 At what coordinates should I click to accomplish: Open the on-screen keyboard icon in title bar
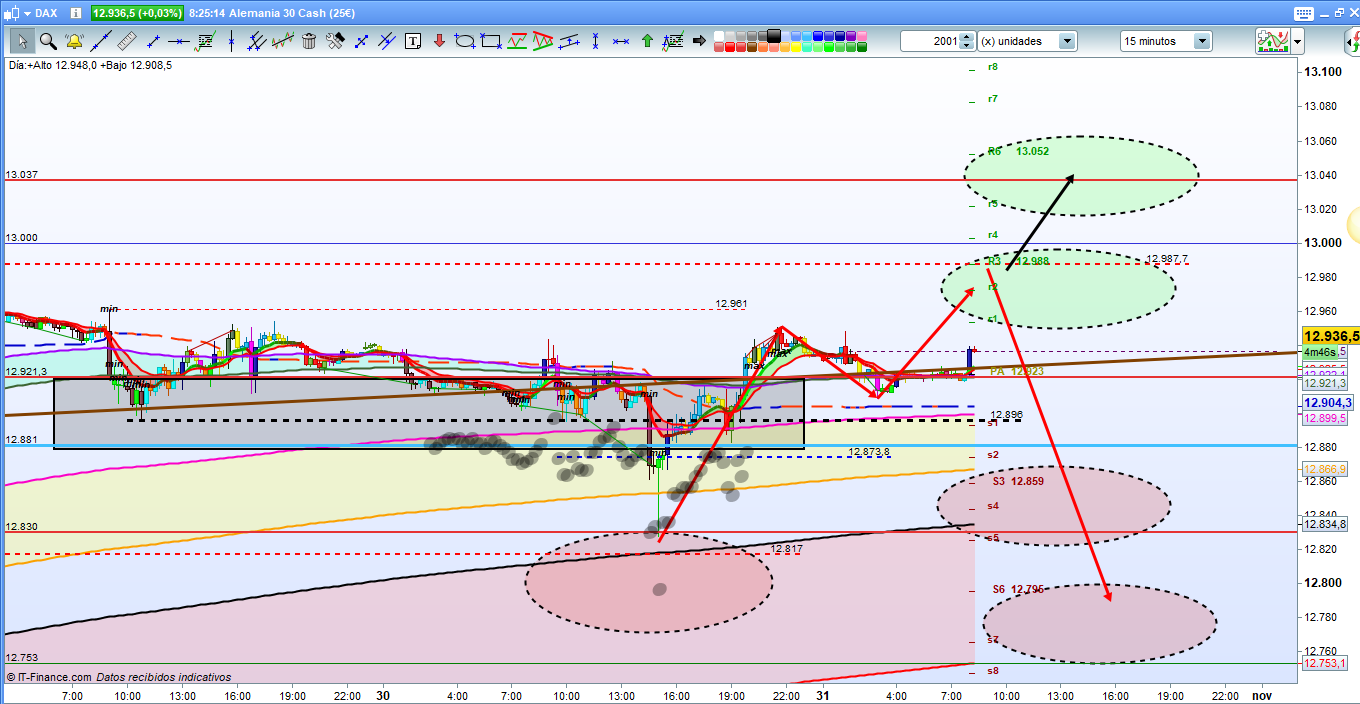click(1301, 13)
